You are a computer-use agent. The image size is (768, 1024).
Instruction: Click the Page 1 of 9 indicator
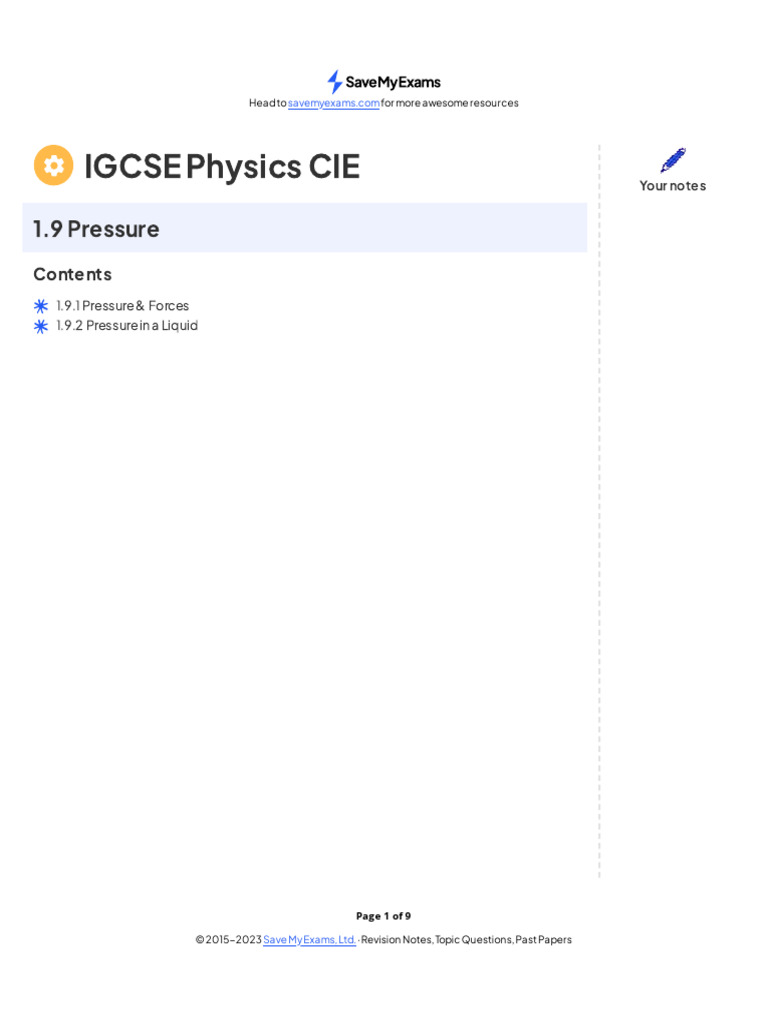tap(384, 916)
